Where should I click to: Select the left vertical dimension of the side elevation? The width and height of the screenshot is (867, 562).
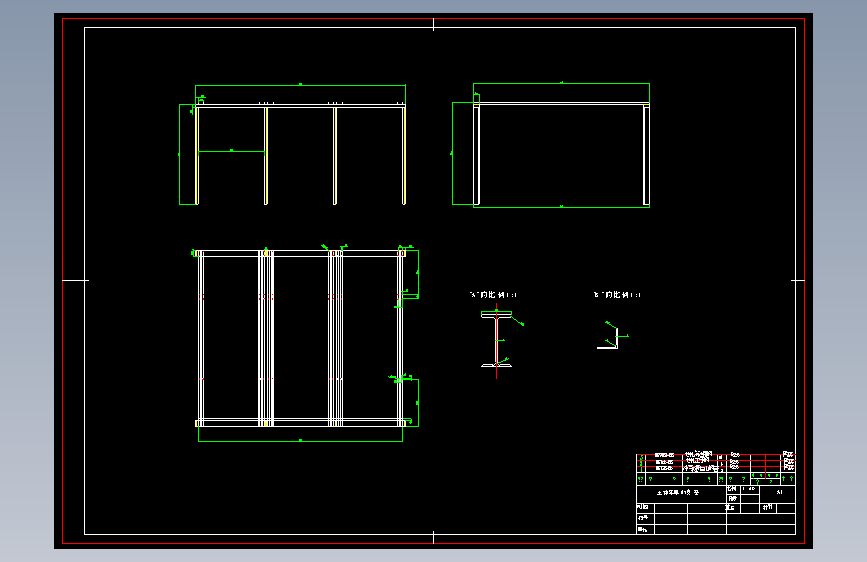pyautogui.click(x=453, y=153)
